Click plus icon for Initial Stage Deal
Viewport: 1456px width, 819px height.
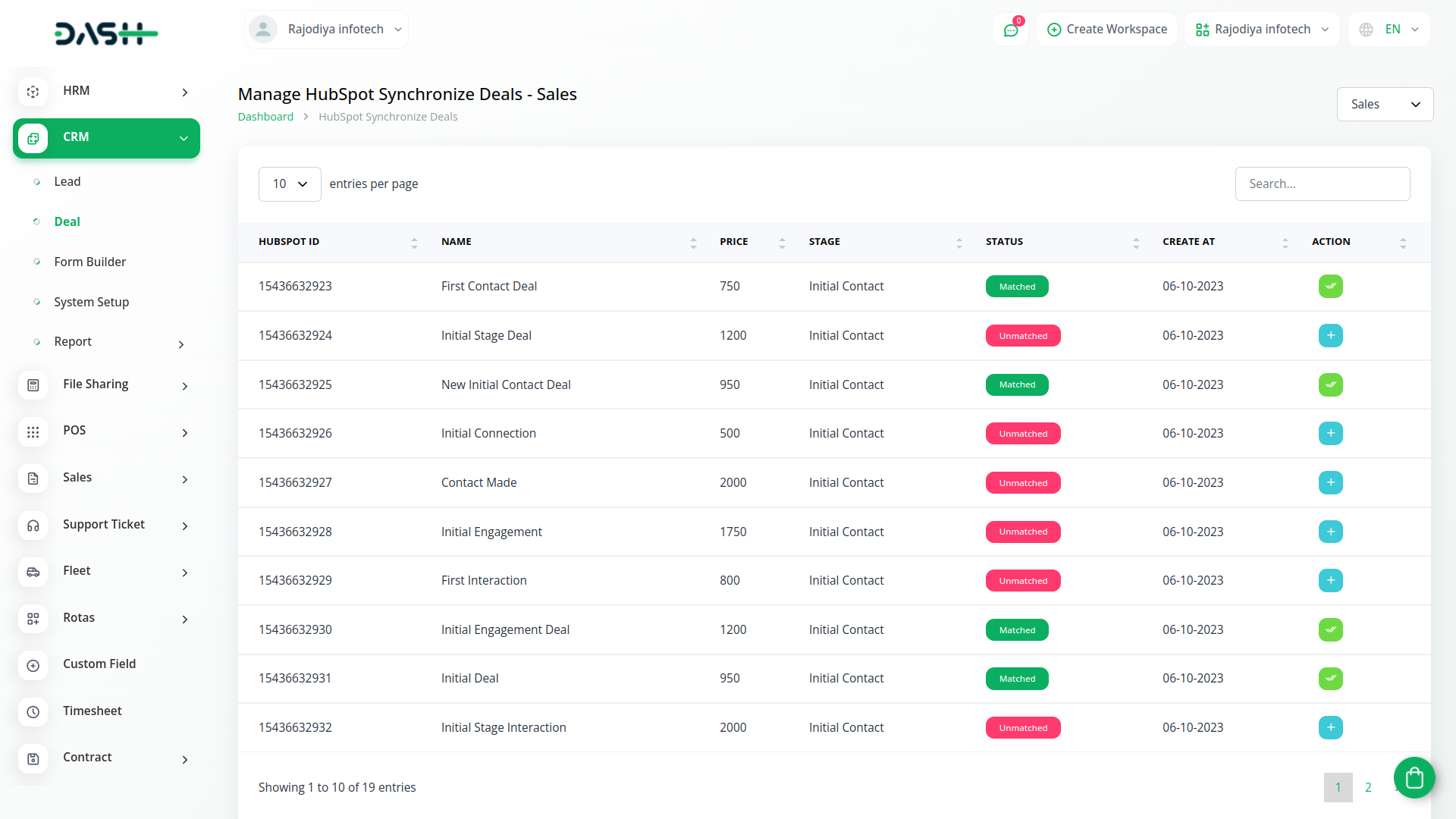pyautogui.click(x=1330, y=336)
